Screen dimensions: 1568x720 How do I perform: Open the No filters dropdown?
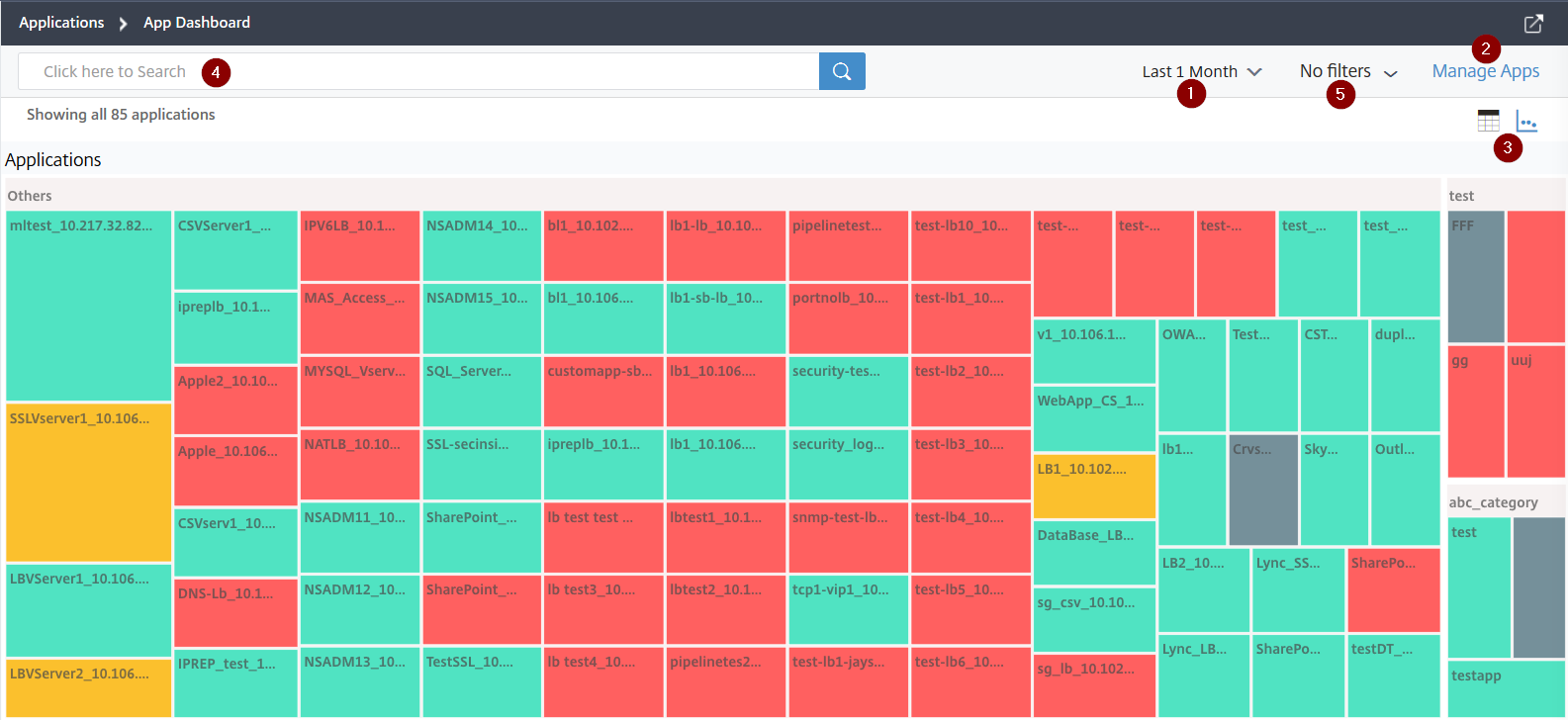click(x=1348, y=71)
